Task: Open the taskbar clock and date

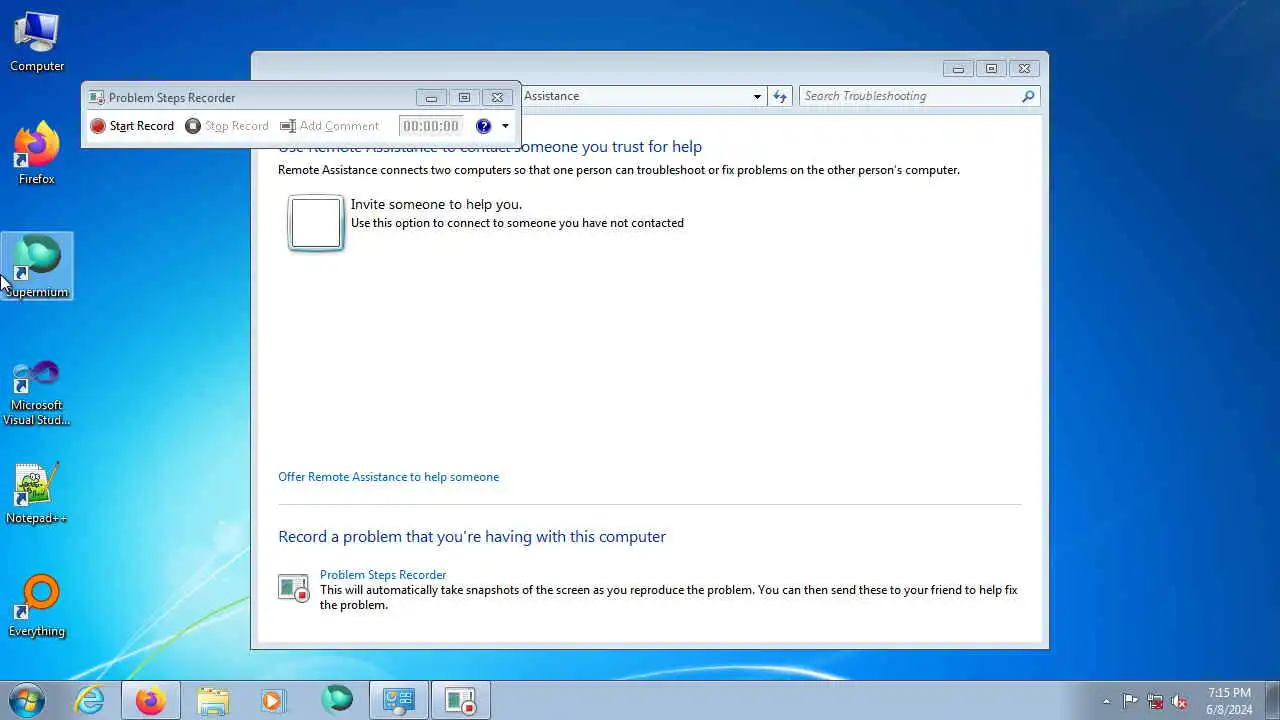Action: 1229,701
